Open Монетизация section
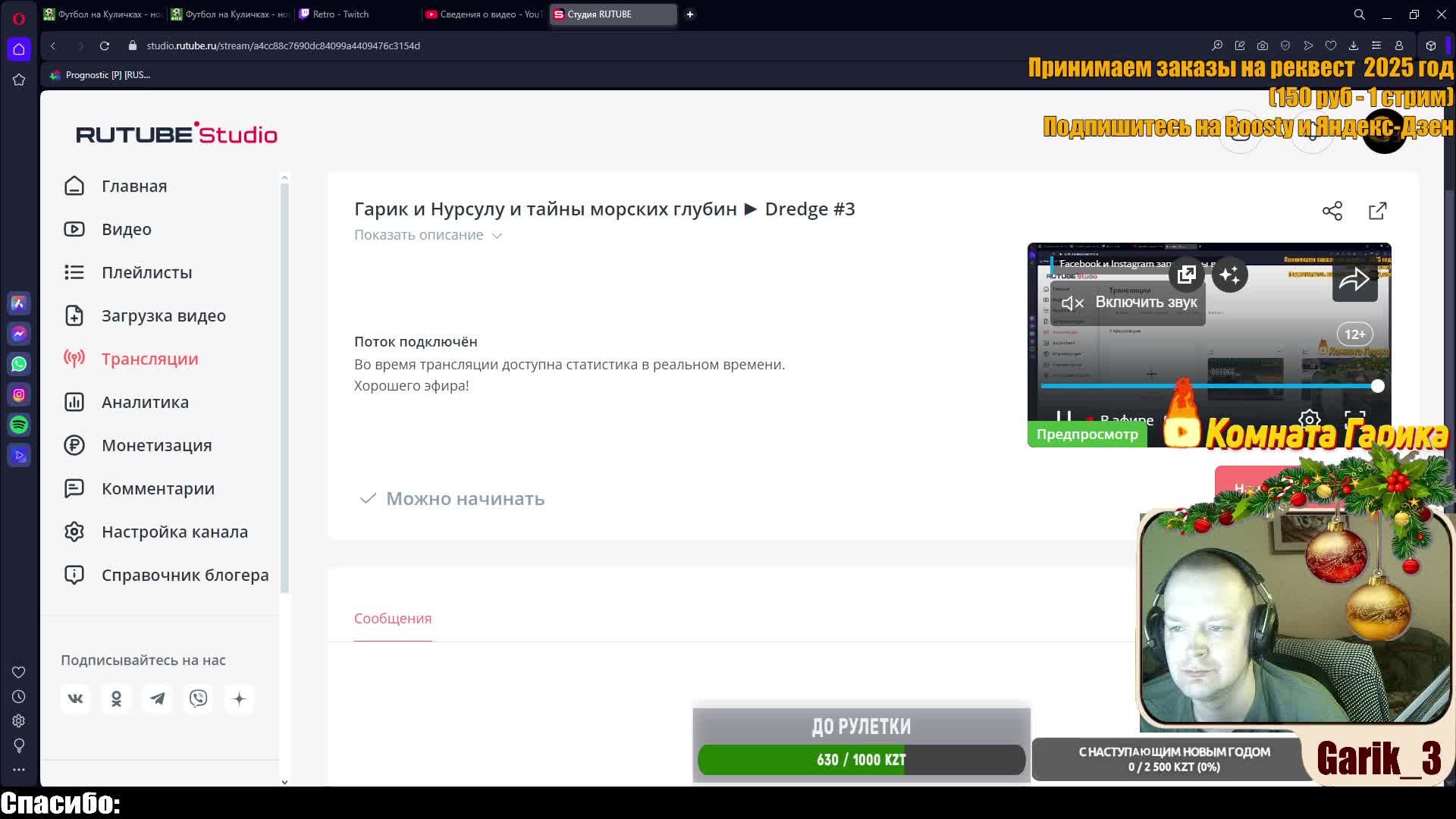The image size is (1456, 819). 156,445
